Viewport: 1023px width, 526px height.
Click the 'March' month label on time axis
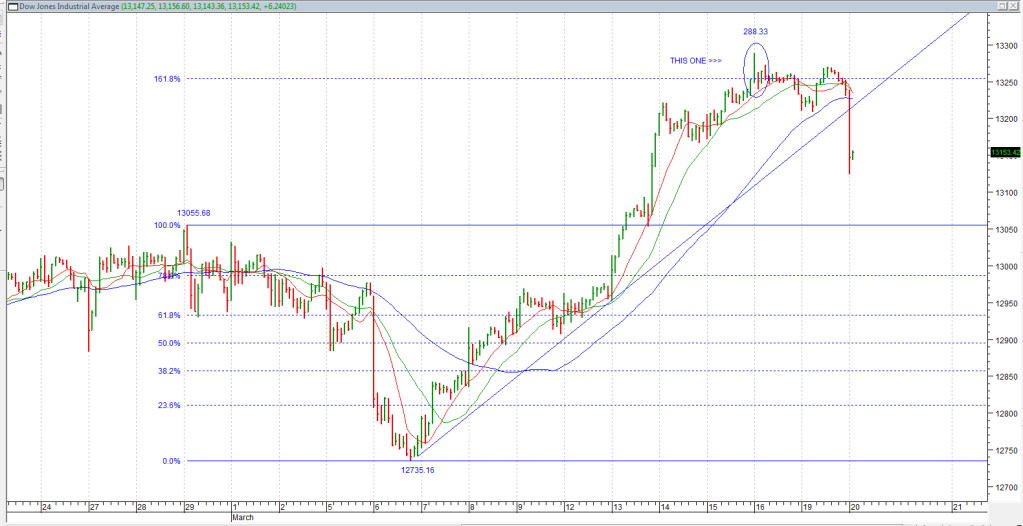[243, 518]
